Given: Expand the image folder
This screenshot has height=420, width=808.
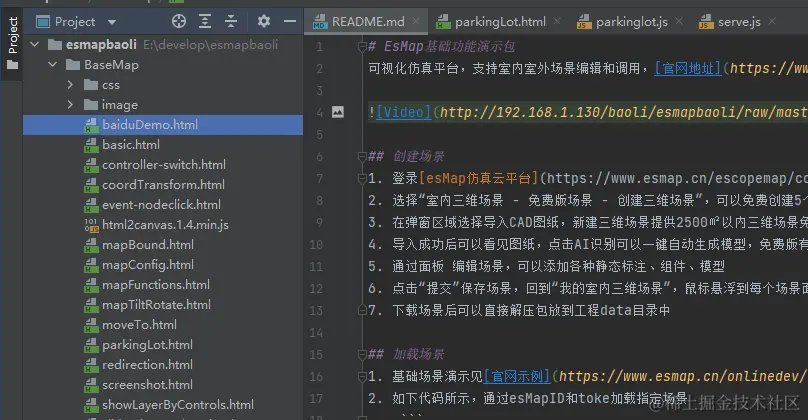Looking at the screenshot, I should click(71, 105).
